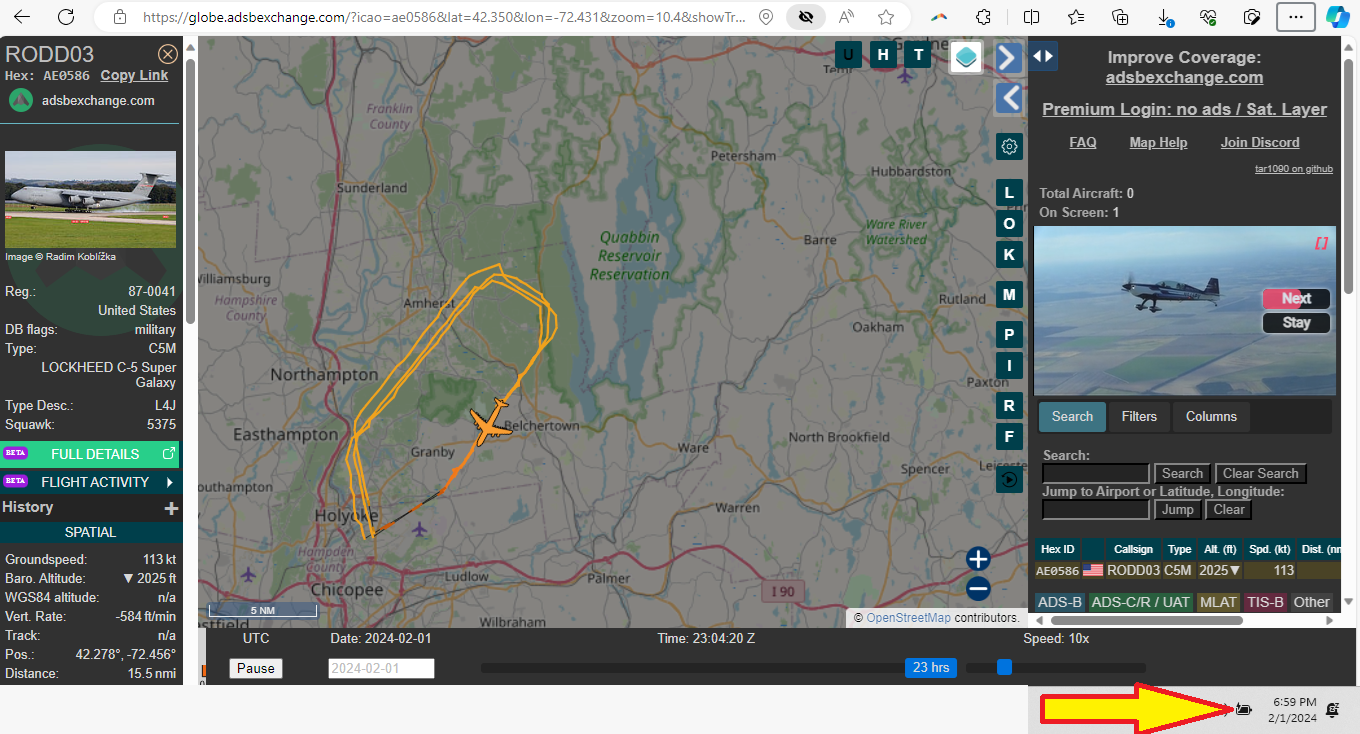Click Next on the ad video
This screenshot has width=1360, height=734.
[1296, 298]
